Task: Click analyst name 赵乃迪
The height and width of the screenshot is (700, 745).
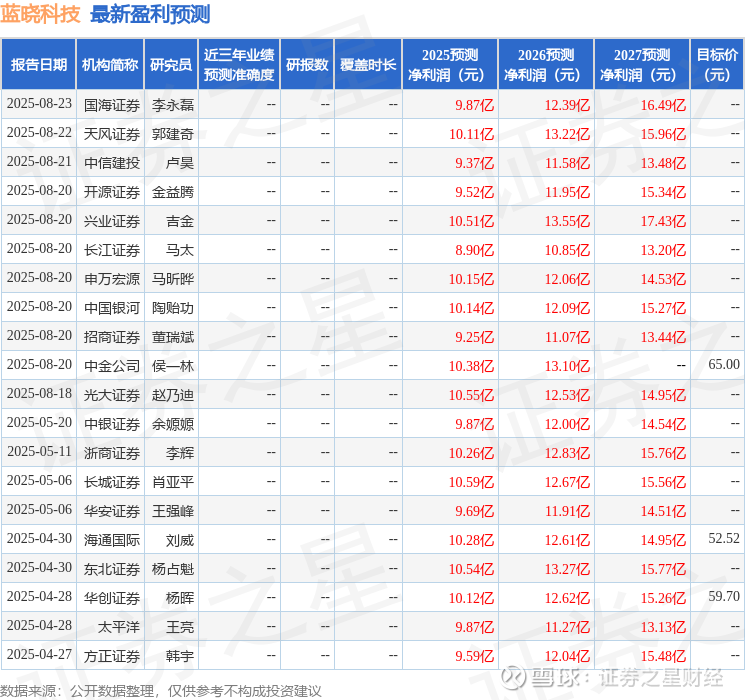Action: click(x=173, y=395)
